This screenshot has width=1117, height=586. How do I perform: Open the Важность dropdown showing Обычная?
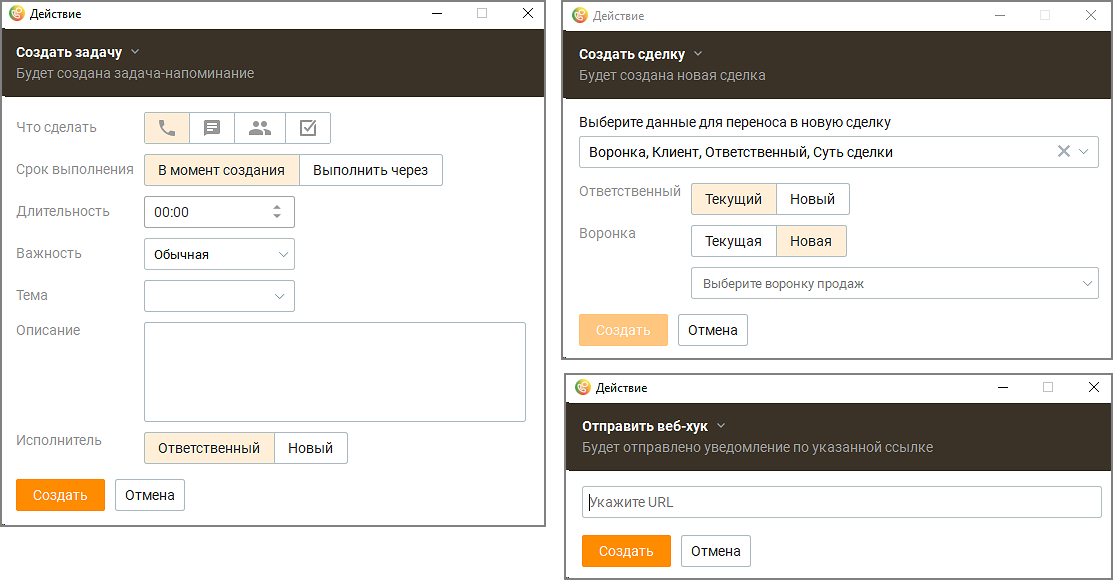point(219,254)
